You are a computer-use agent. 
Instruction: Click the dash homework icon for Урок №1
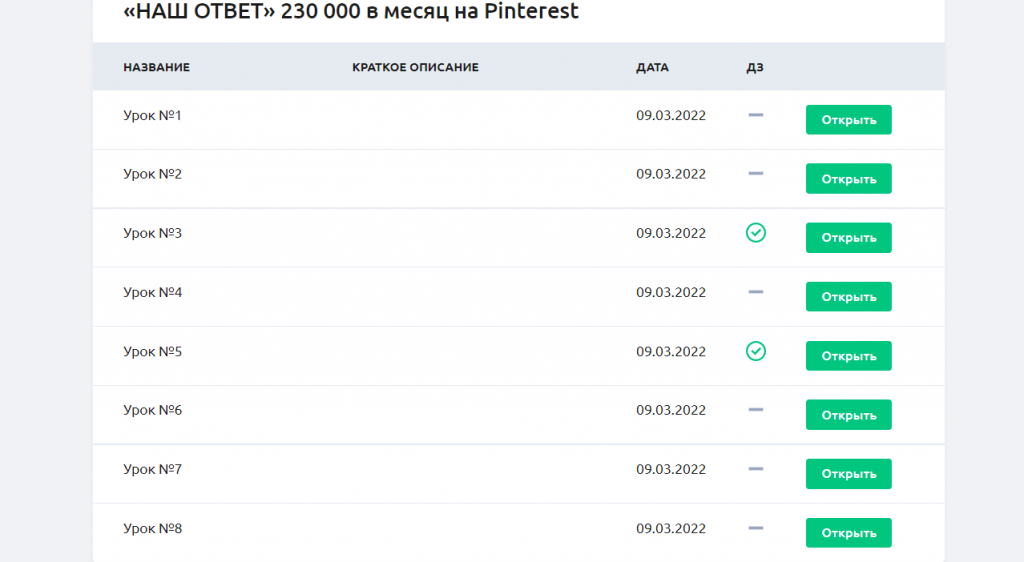tap(756, 115)
